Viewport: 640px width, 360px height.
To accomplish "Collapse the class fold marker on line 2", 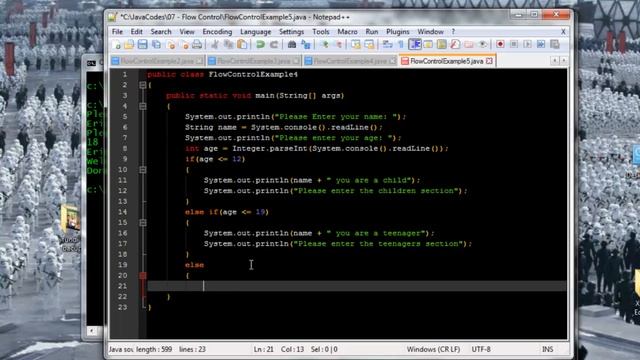I will 142,85.
